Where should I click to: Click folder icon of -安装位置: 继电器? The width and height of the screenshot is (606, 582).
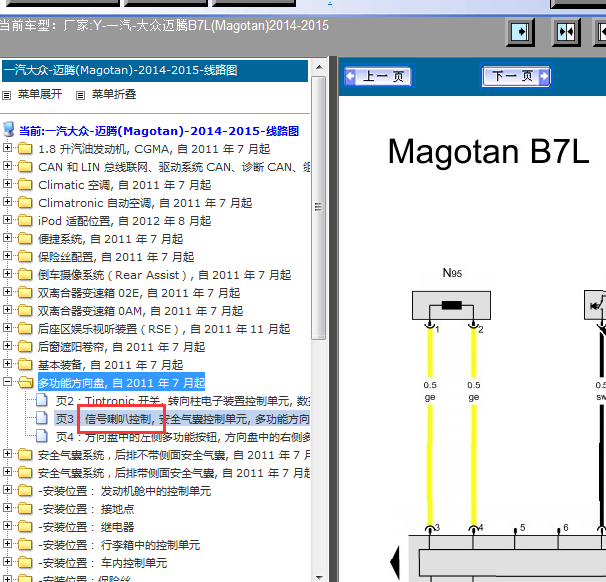click(x=25, y=527)
